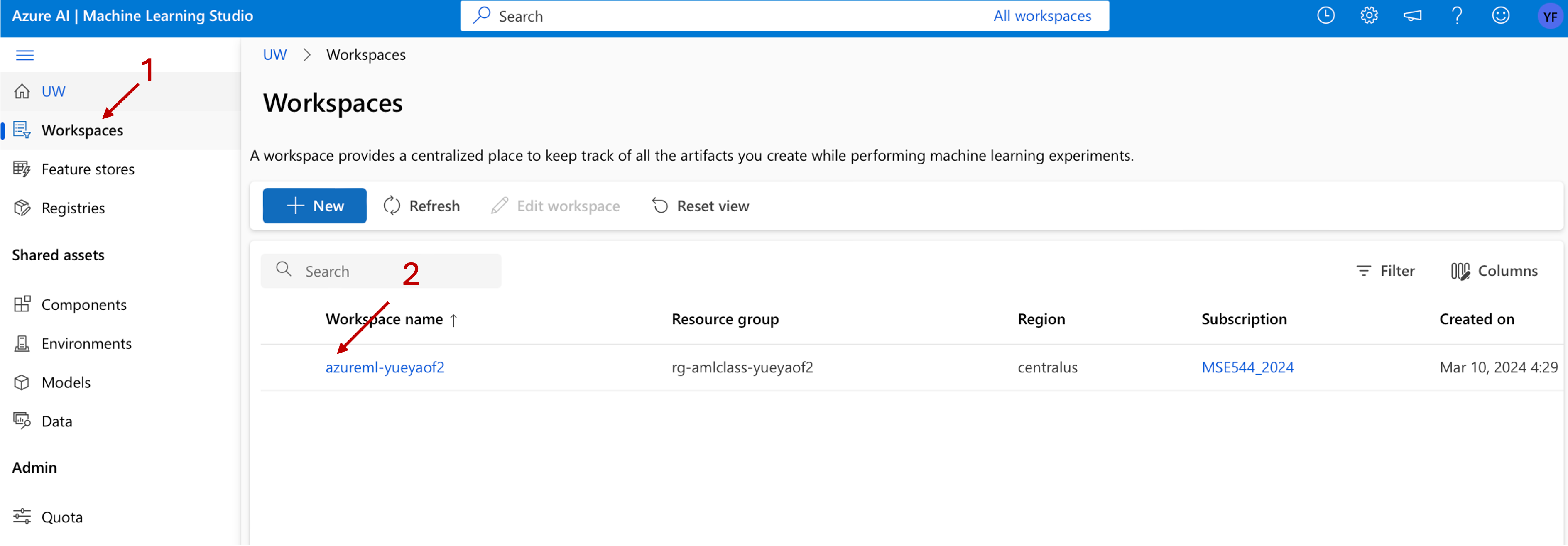
Task: Reset view of the workspace table
Action: (x=701, y=206)
